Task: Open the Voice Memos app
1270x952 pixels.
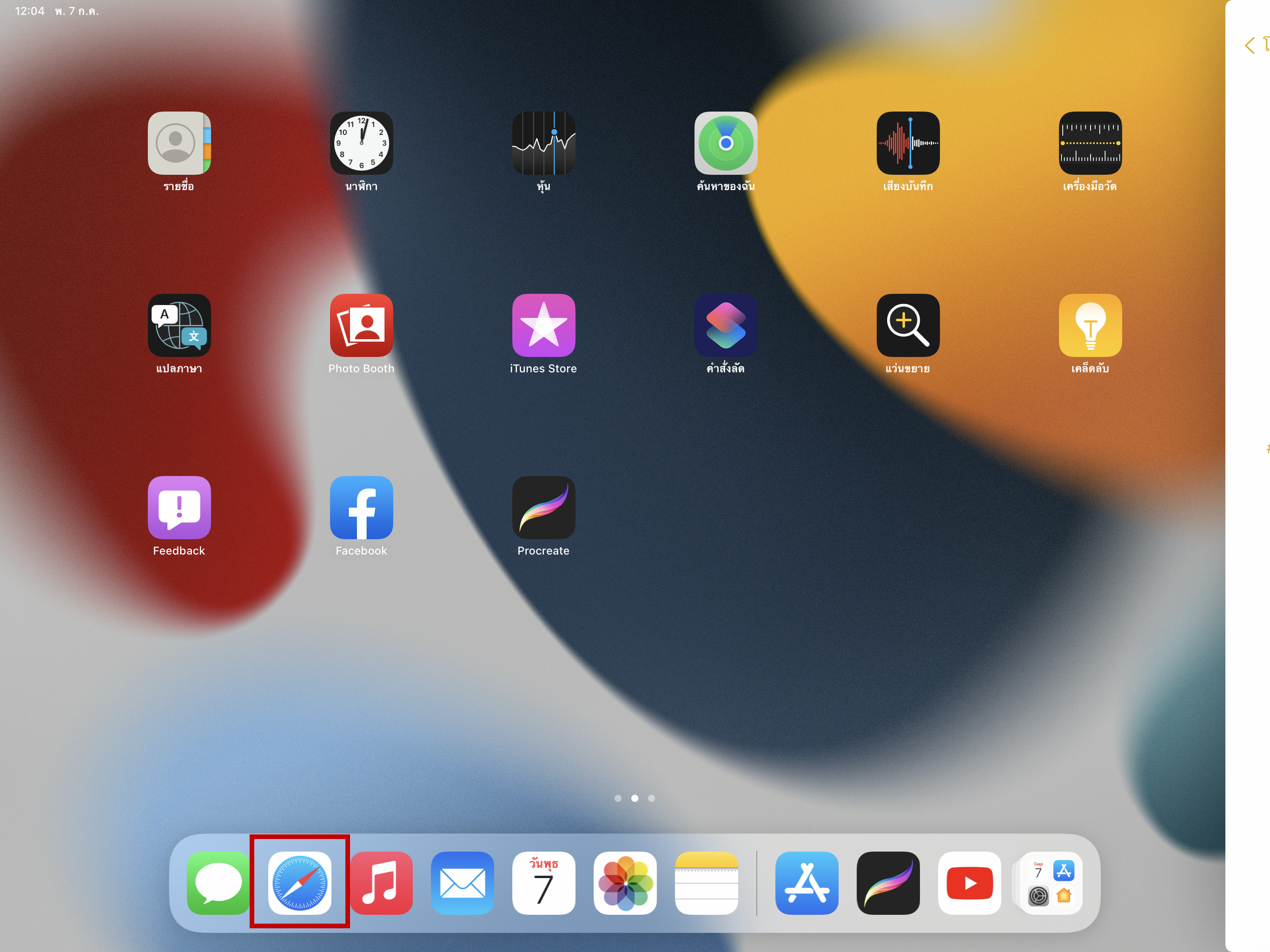Action: (x=908, y=143)
